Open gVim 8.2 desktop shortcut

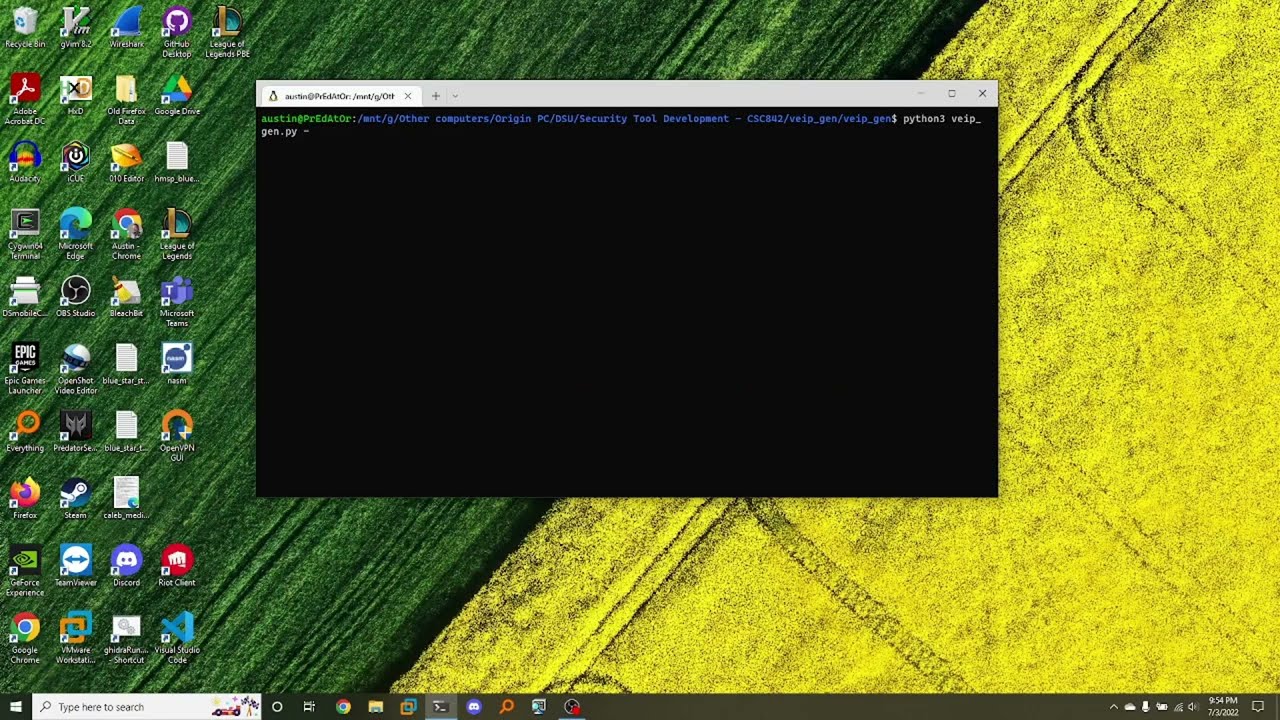pyautogui.click(x=76, y=27)
